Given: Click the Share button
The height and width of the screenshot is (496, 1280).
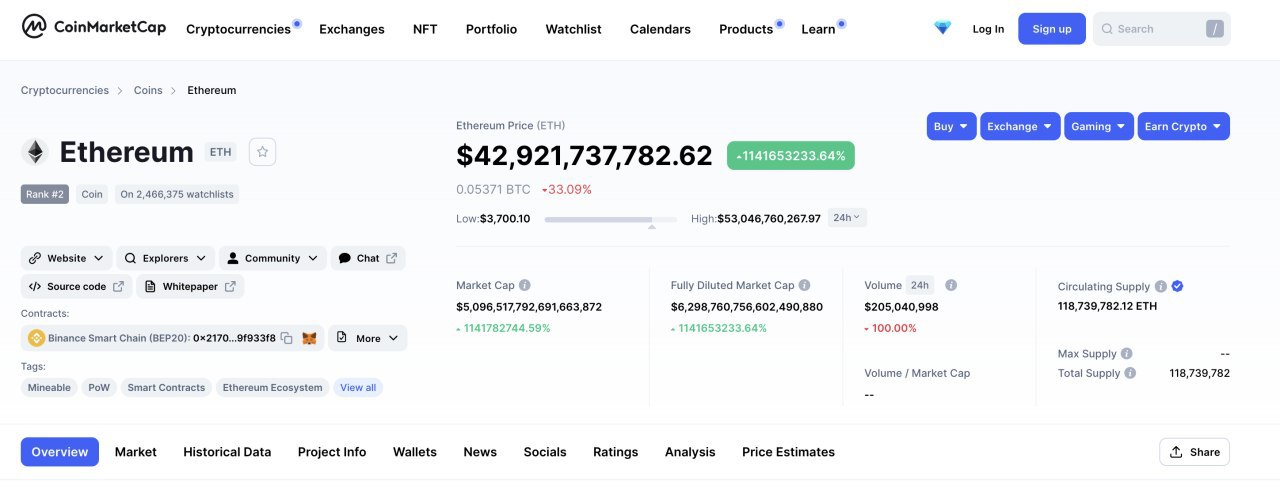Looking at the screenshot, I should 1194,452.
